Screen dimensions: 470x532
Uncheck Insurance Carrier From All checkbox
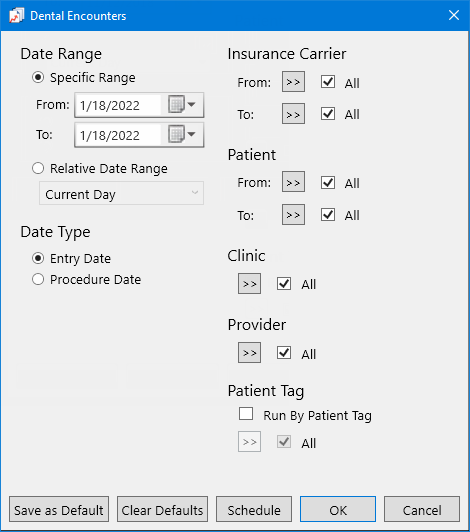pos(328,82)
